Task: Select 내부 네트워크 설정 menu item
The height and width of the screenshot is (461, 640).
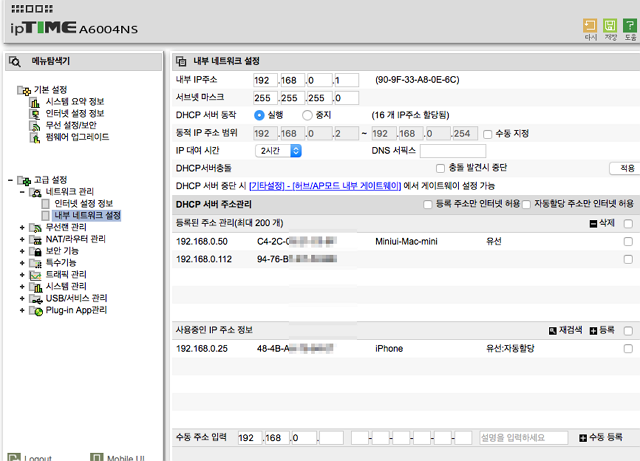Action: 87,215
